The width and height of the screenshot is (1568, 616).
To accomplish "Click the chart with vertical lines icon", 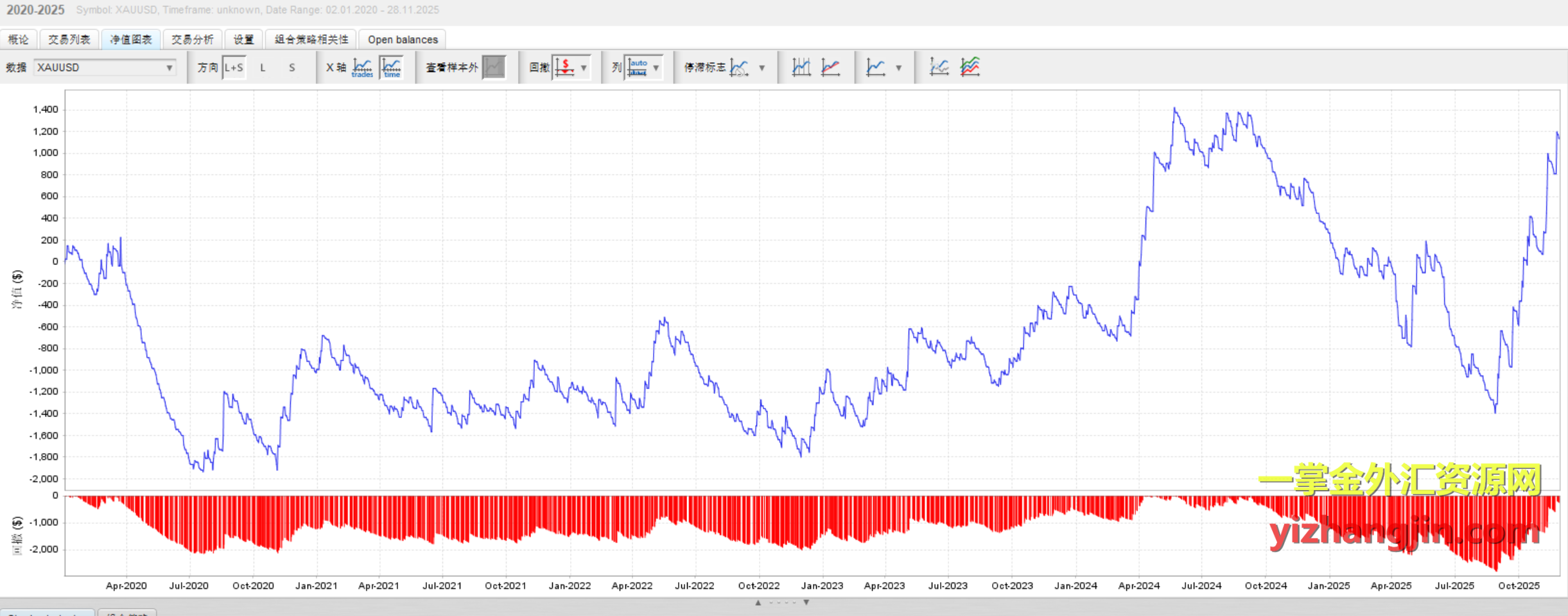I will [x=801, y=67].
